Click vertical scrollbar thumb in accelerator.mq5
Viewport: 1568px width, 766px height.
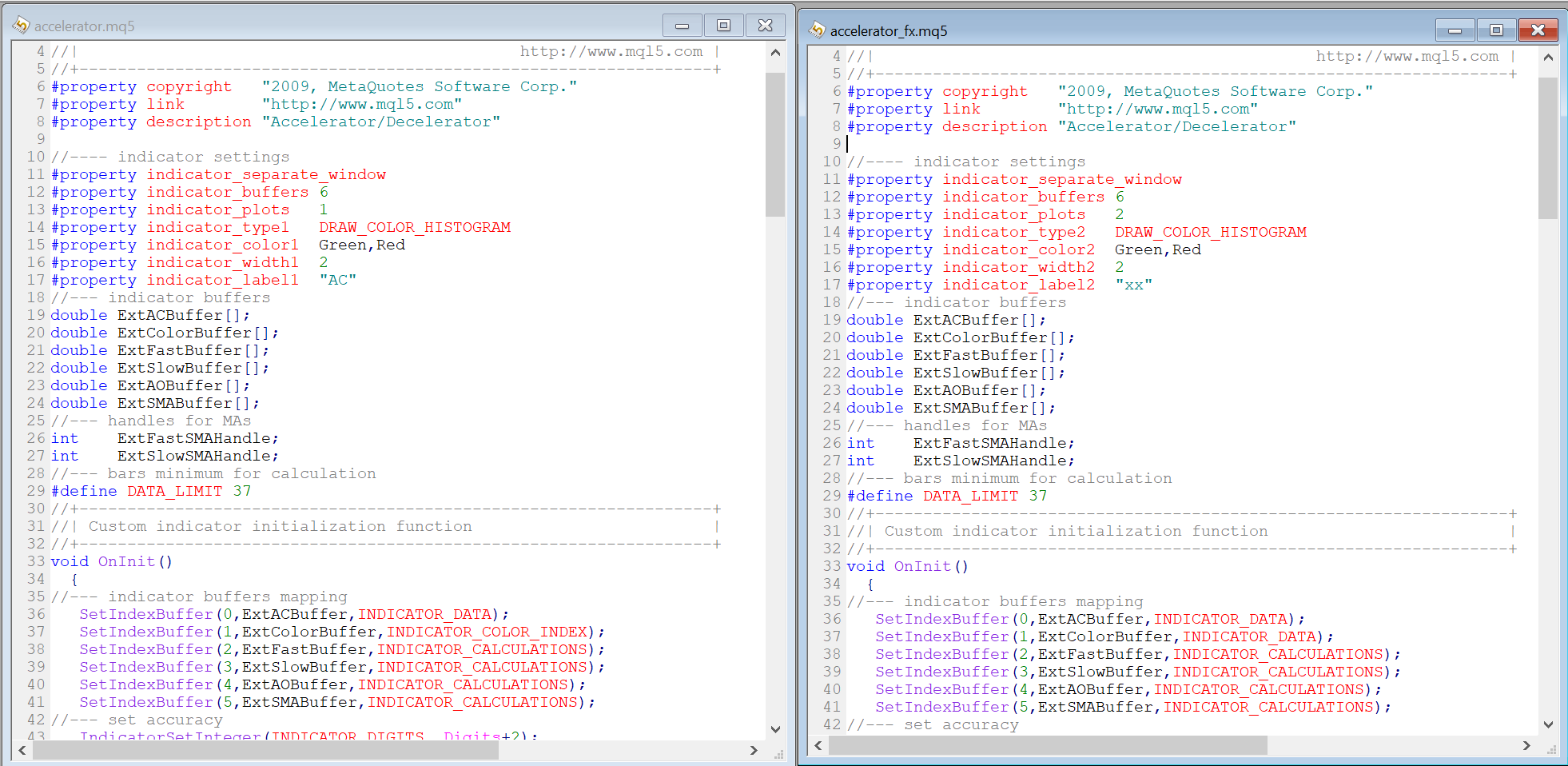click(x=775, y=145)
